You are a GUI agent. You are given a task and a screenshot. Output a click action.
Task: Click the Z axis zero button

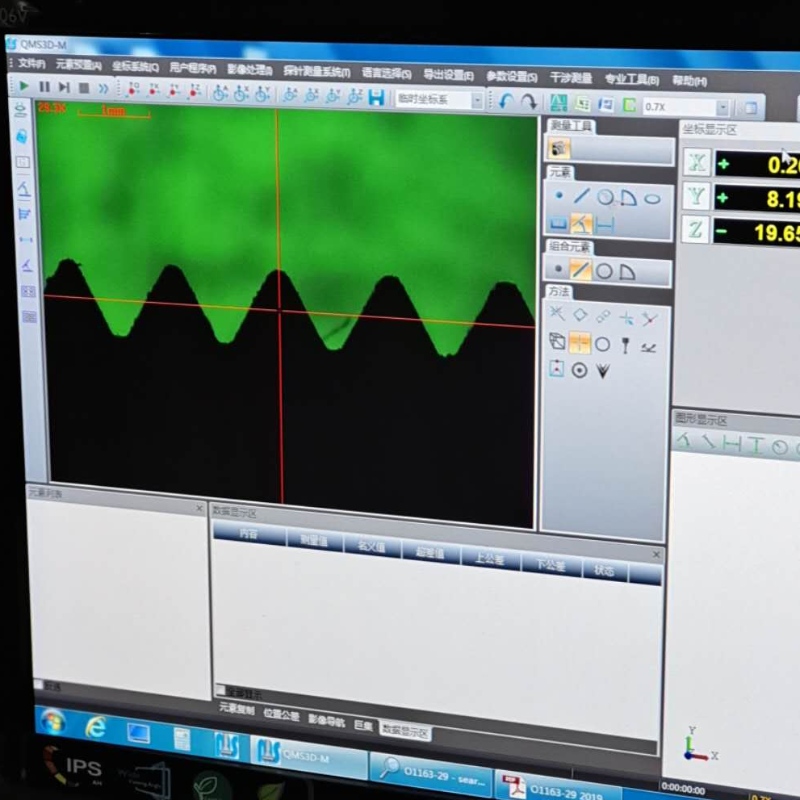coord(696,230)
